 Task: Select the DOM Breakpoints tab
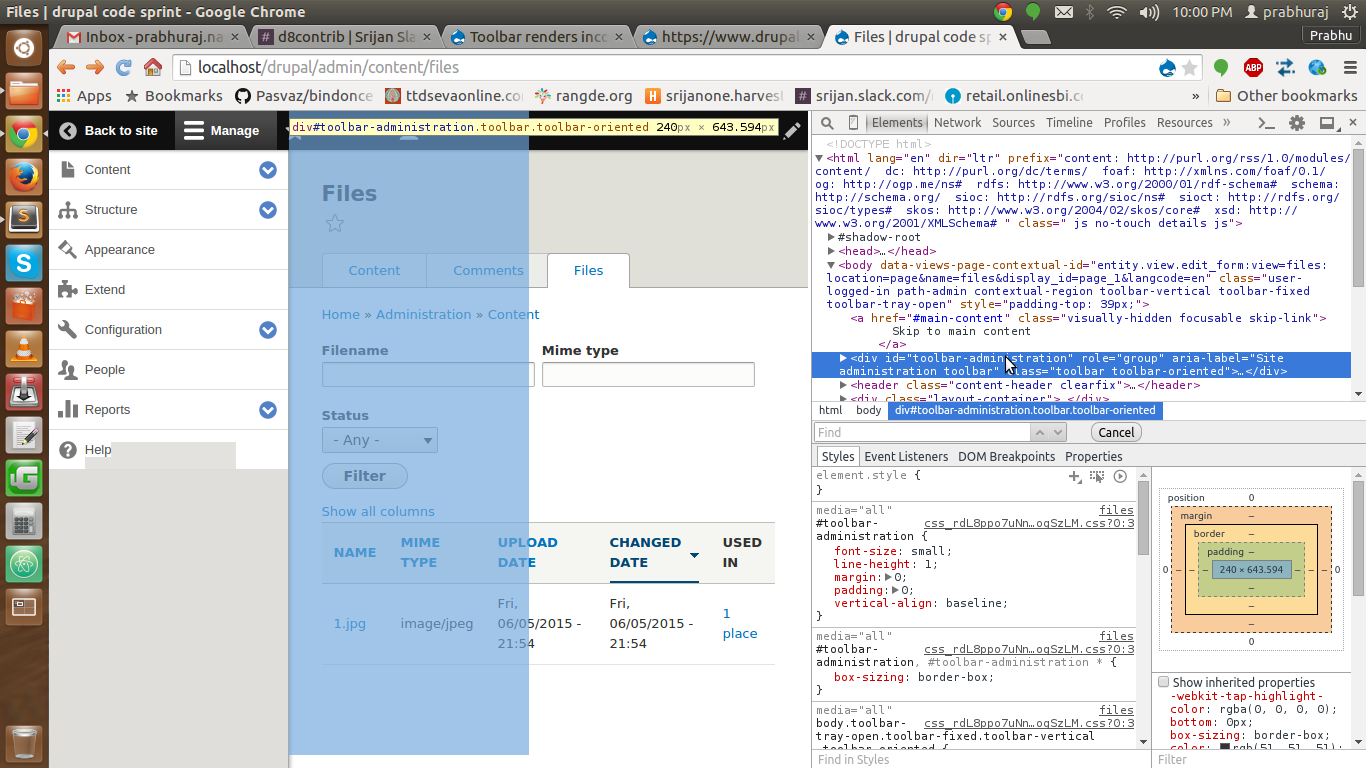pyautogui.click(x=1006, y=456)
